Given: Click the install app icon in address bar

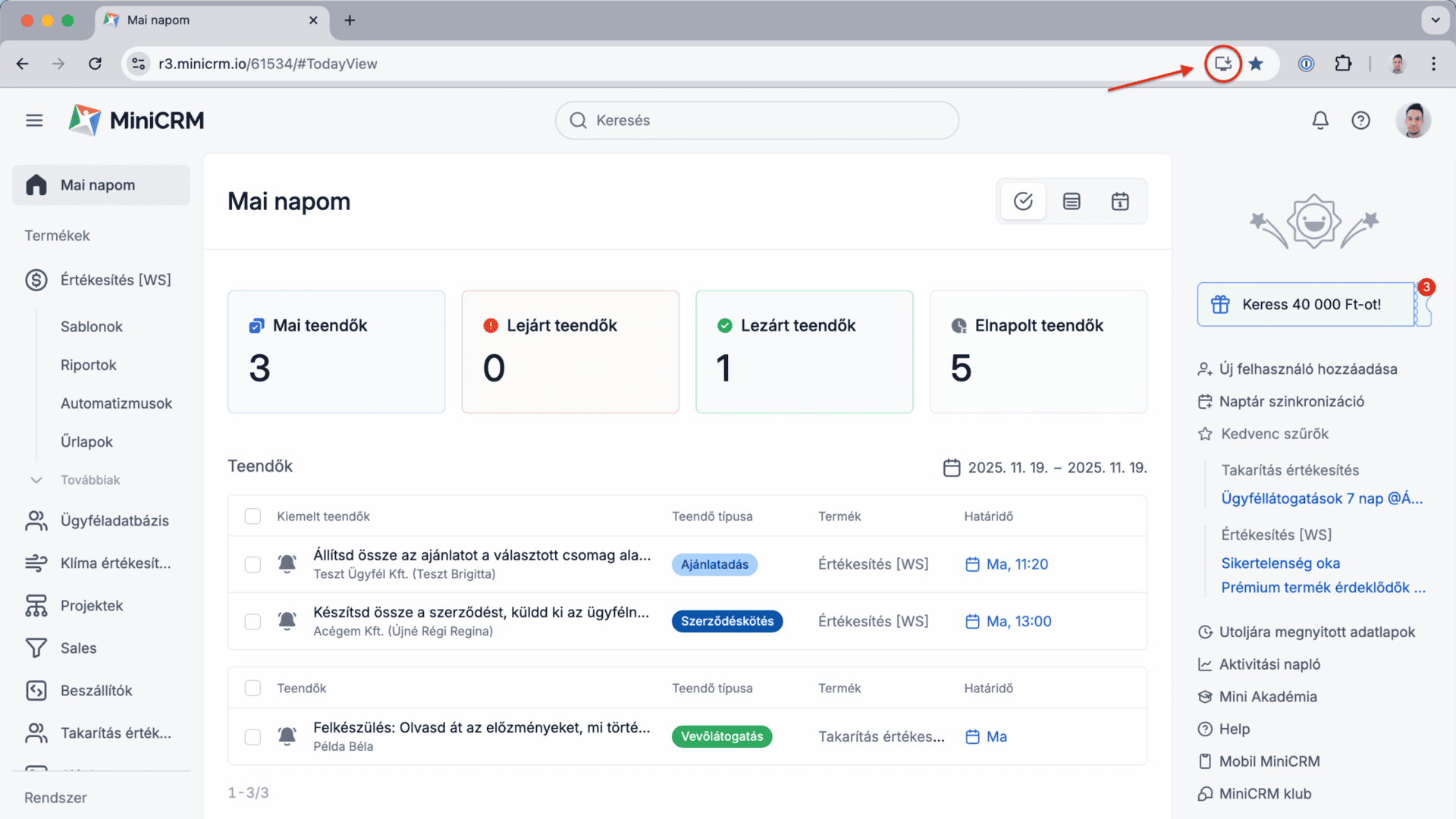Looking at the screenshot, I should (1222, 64).
